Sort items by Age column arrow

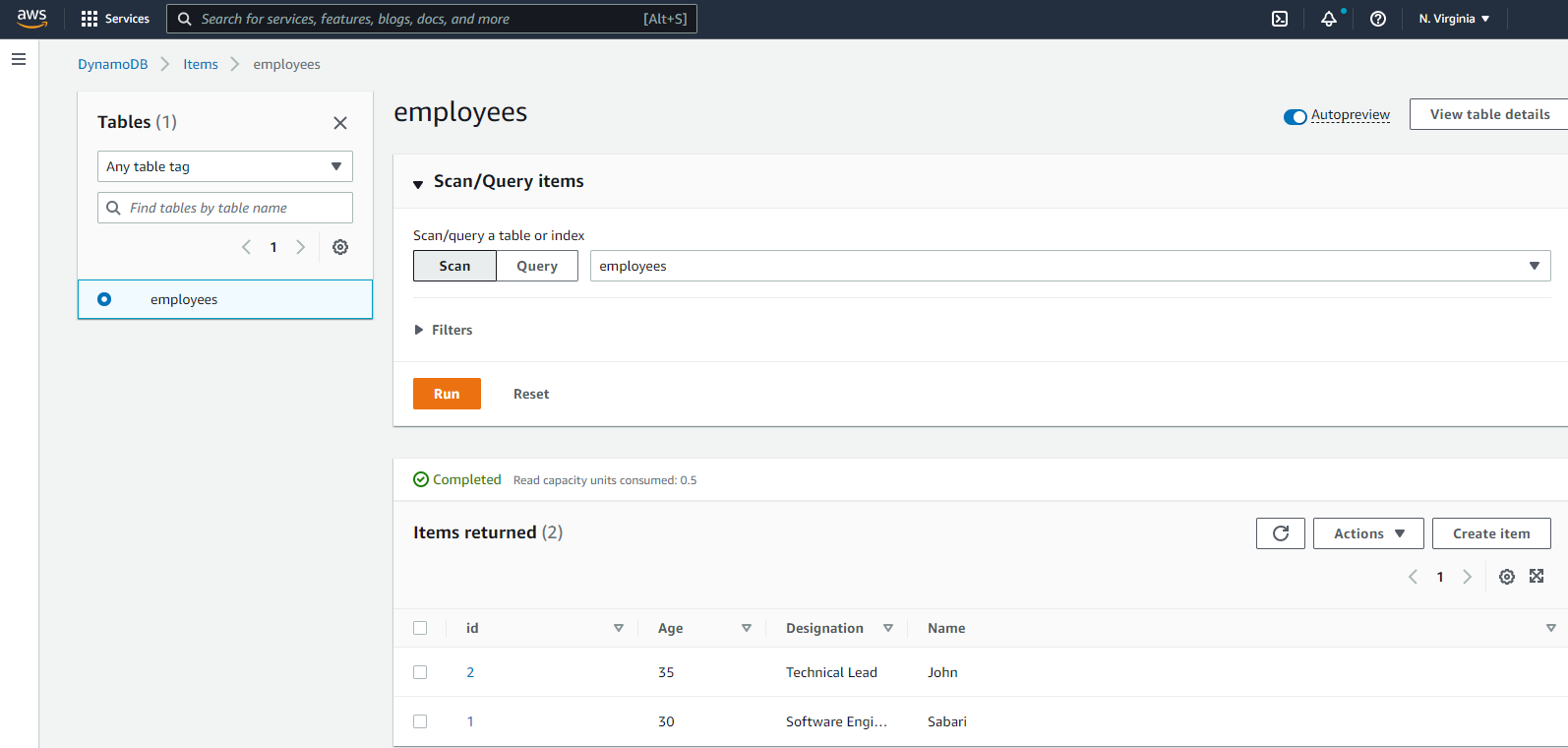pyautogui.click(x=747, y=628)
